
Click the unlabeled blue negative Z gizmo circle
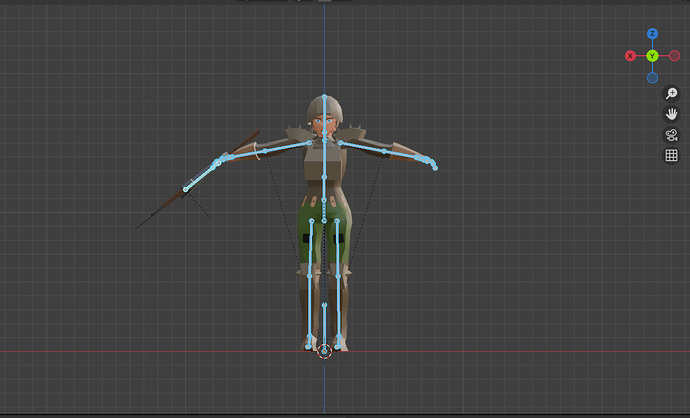point(652,78)
